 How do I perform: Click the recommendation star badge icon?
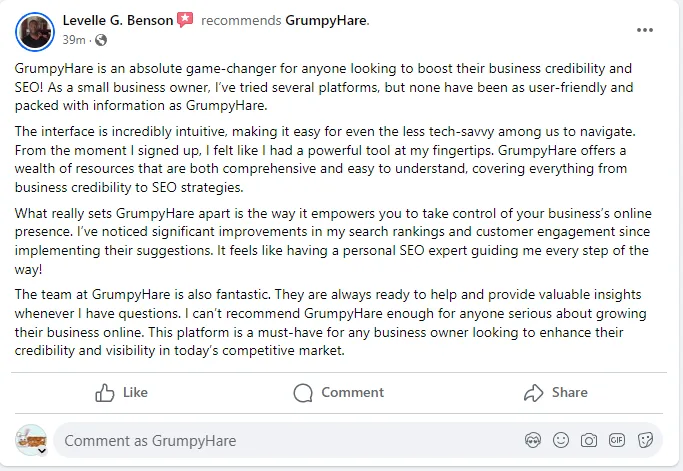185,20
